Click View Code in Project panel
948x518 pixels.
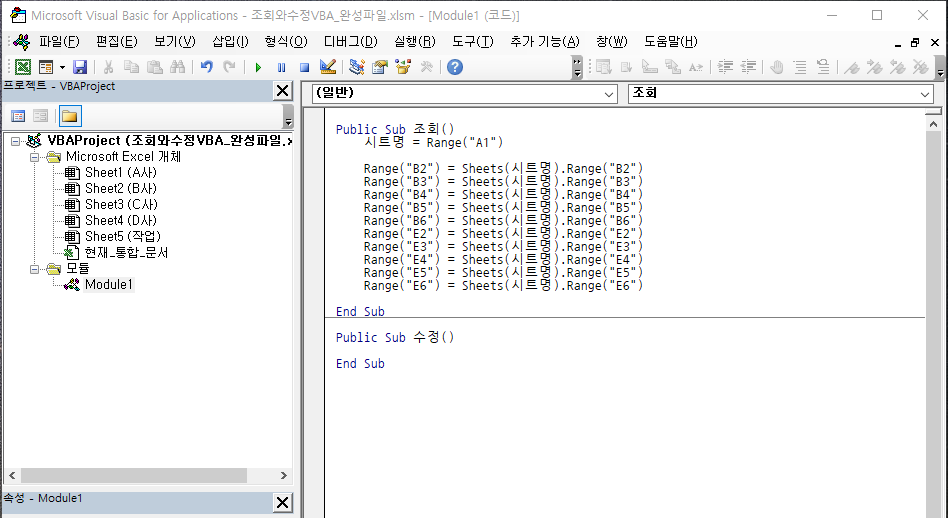coord(19,116)
